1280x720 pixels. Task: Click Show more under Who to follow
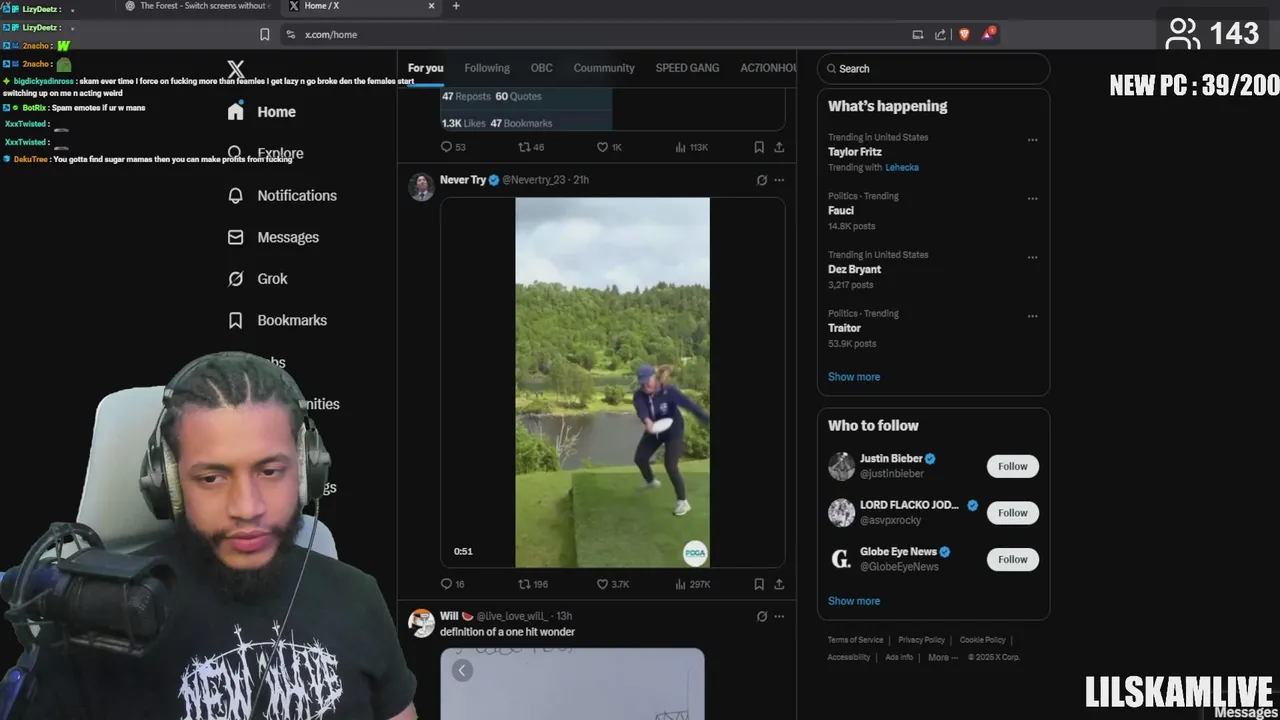point(854,601)
